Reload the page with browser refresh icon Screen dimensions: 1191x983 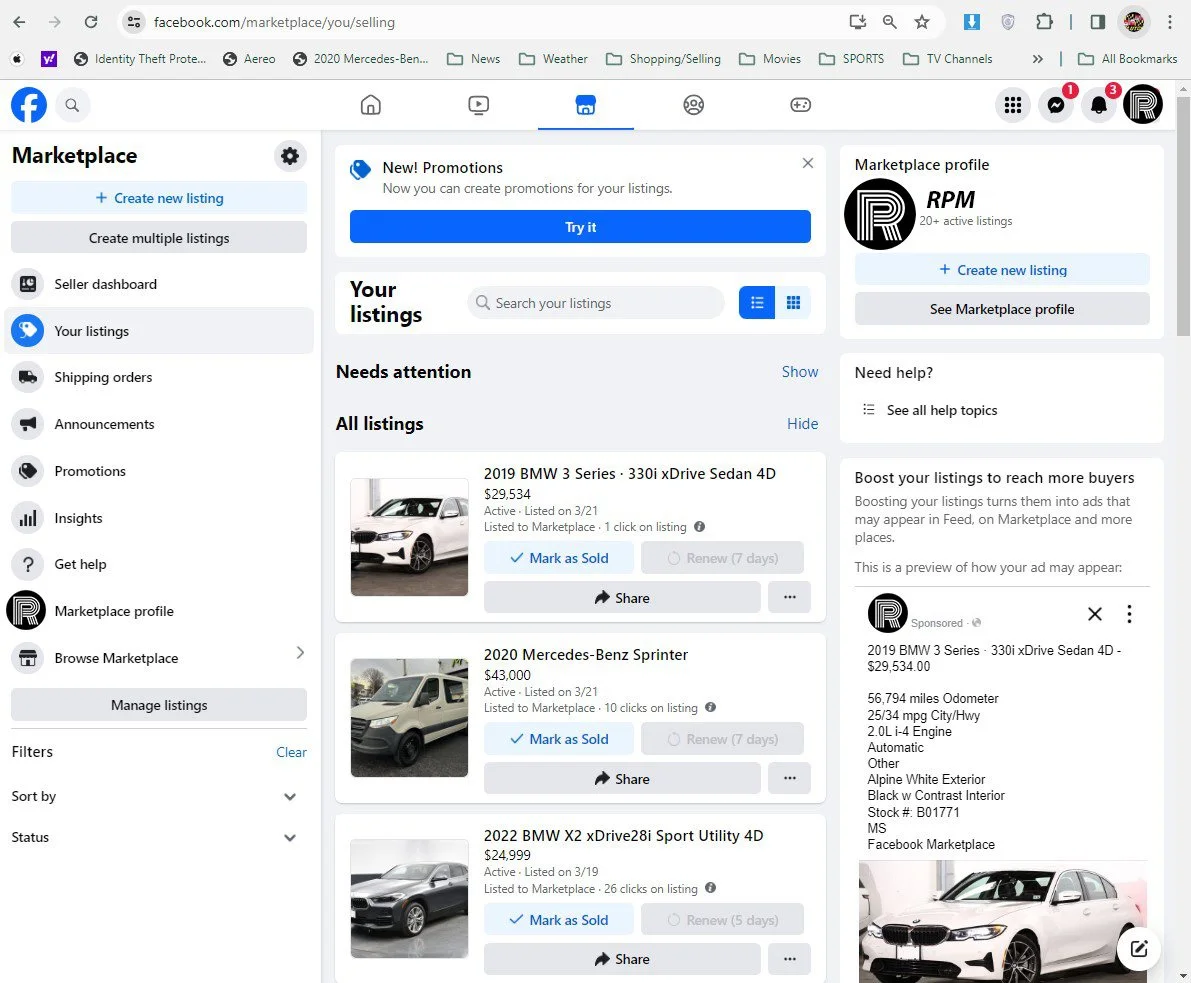[90, 22]
